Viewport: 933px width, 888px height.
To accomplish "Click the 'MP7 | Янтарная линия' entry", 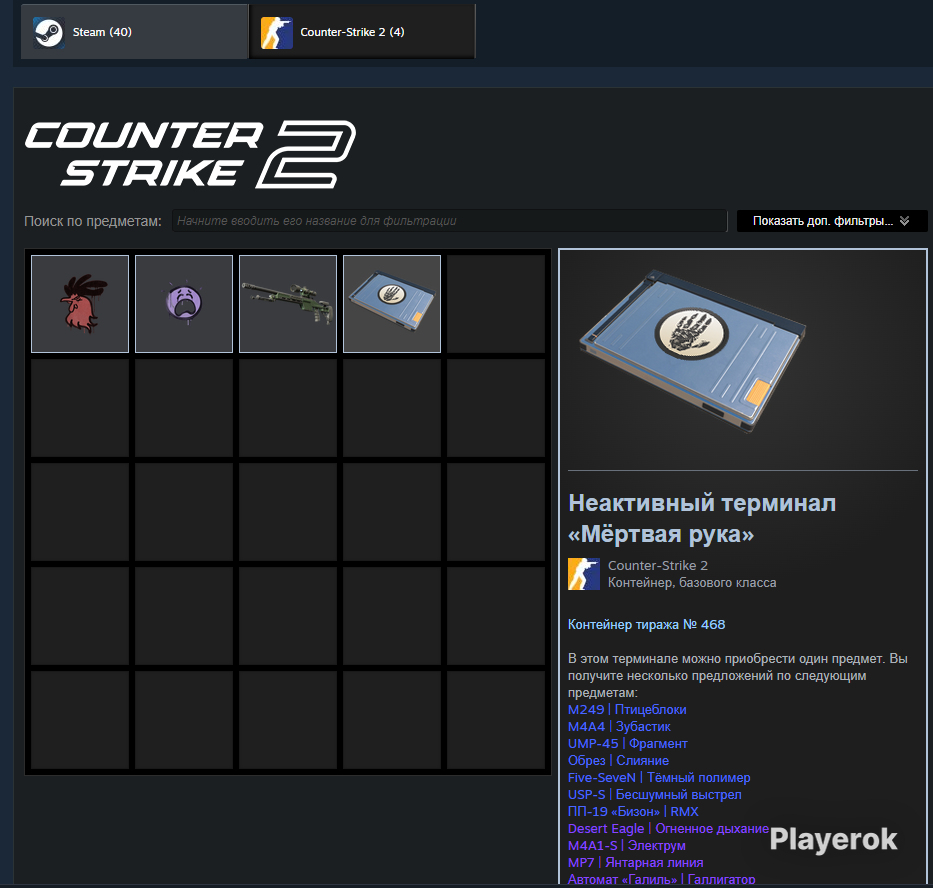I will [635, 862].
